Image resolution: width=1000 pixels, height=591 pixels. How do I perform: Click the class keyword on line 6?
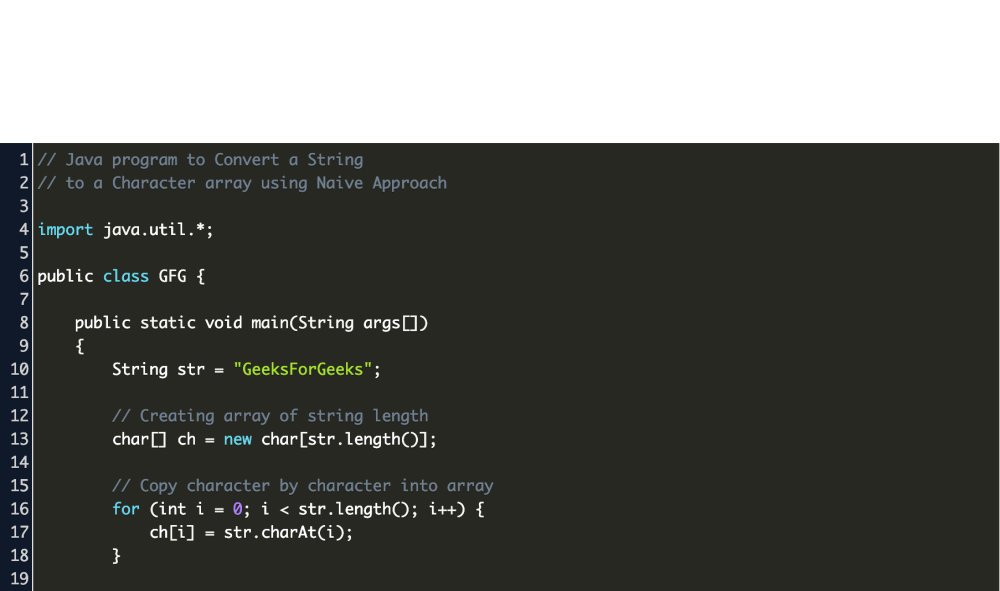coord(126,276)
